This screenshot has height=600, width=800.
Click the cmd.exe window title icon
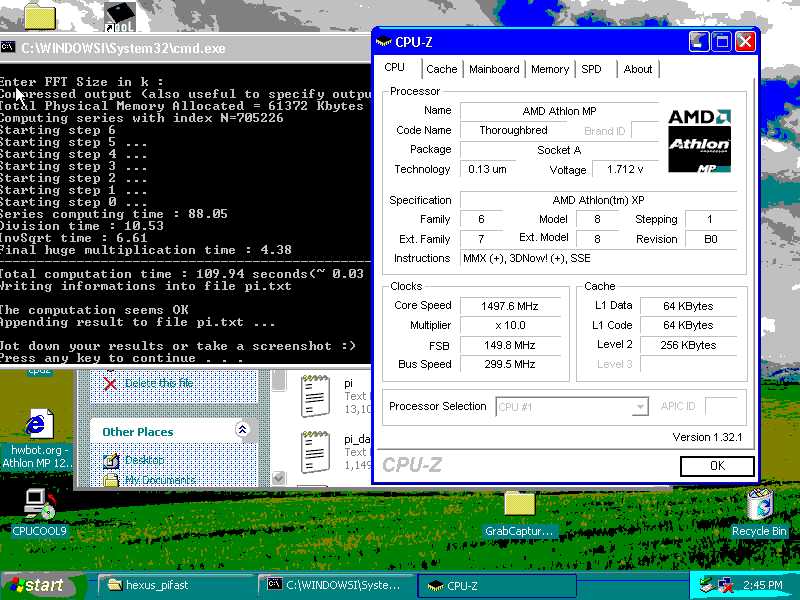click(8, 48)
